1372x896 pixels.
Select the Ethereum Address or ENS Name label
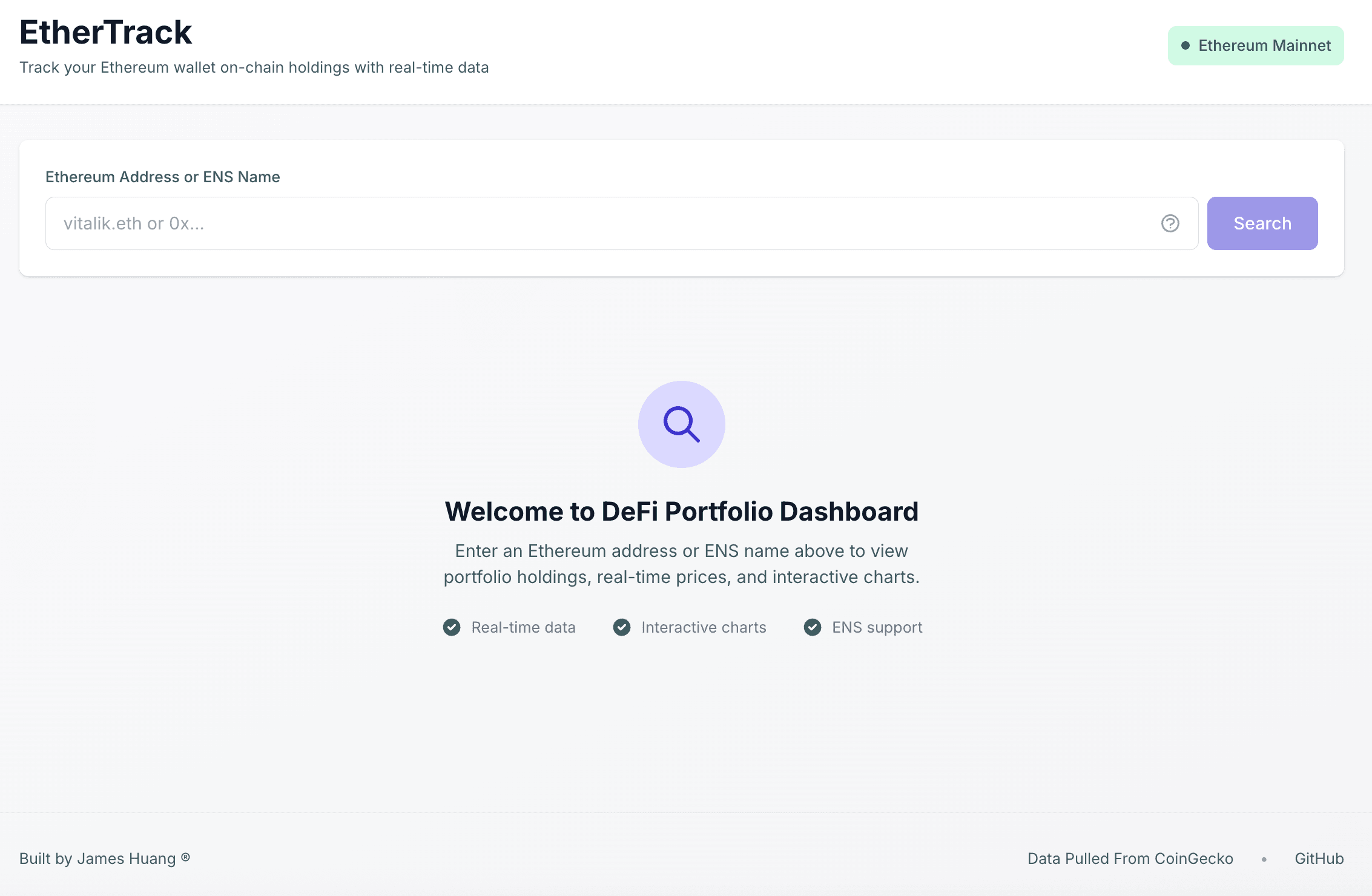coord(162,177)
